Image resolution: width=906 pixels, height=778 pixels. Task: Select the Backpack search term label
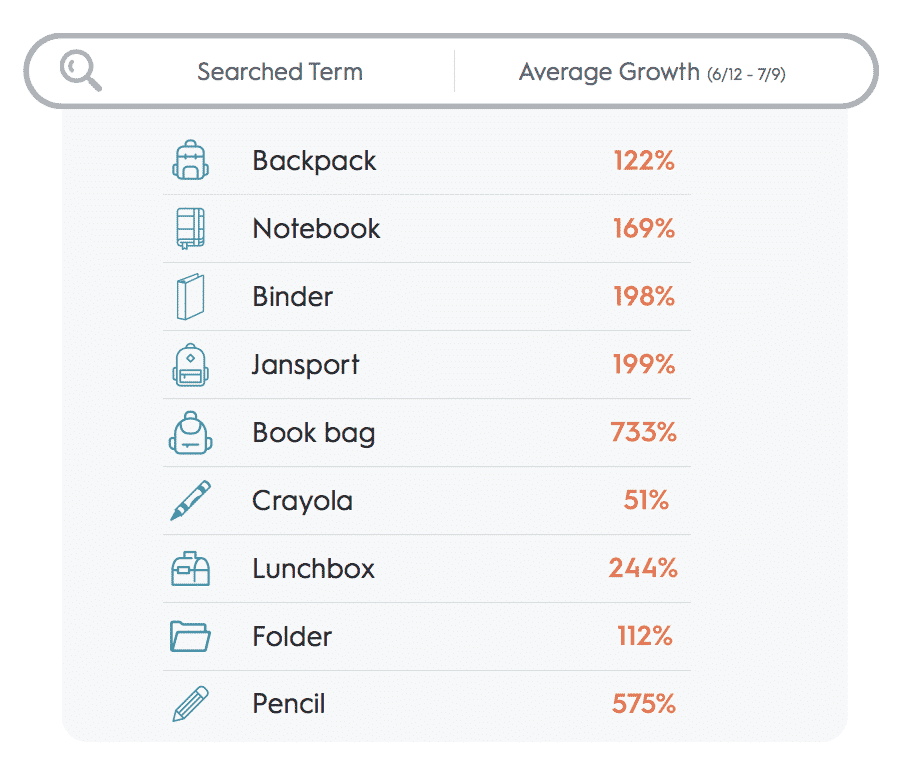click(314, 161)
